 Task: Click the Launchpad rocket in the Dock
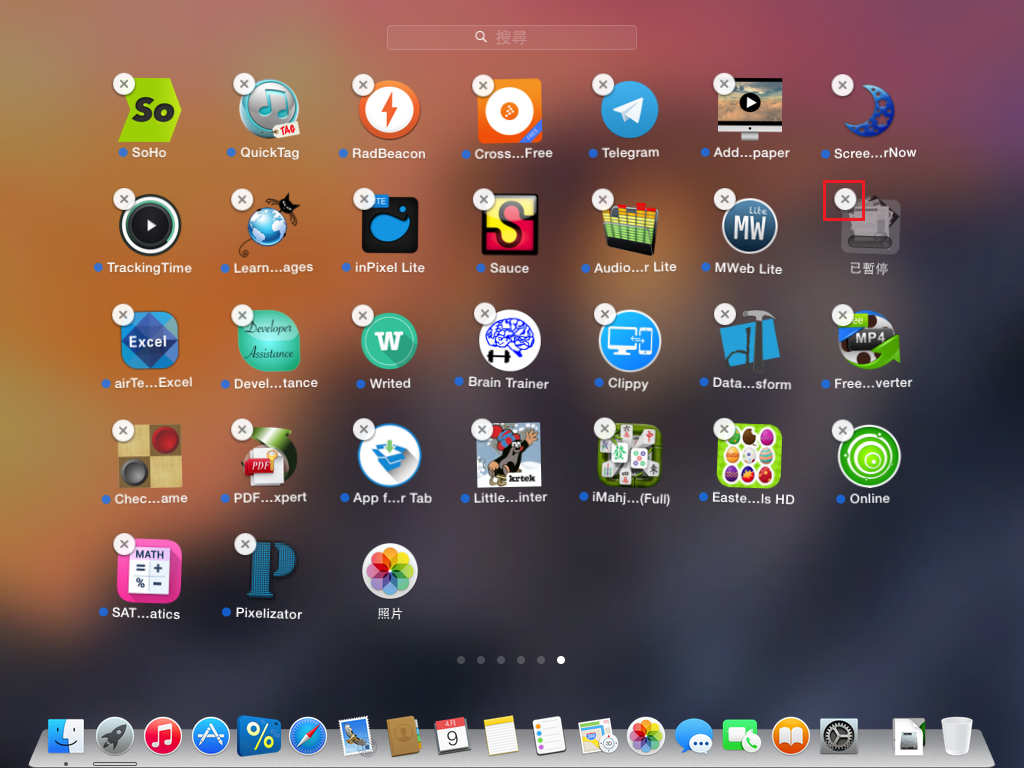[115, 736]
